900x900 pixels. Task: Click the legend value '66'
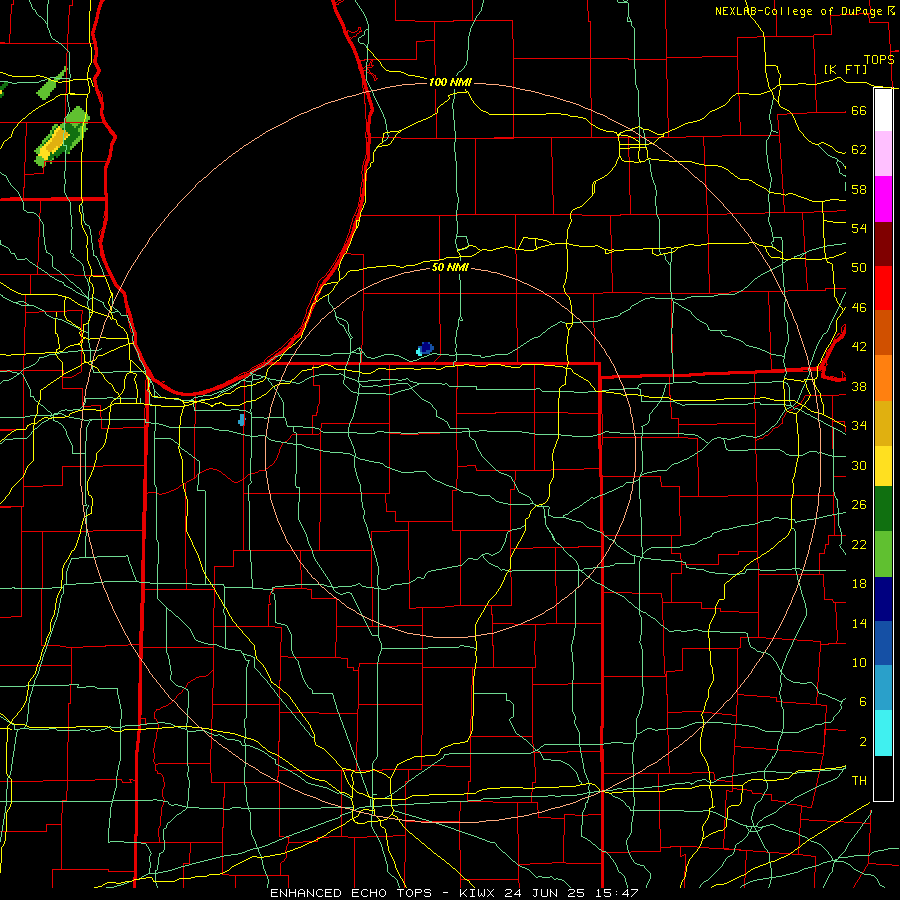(859, 110)
